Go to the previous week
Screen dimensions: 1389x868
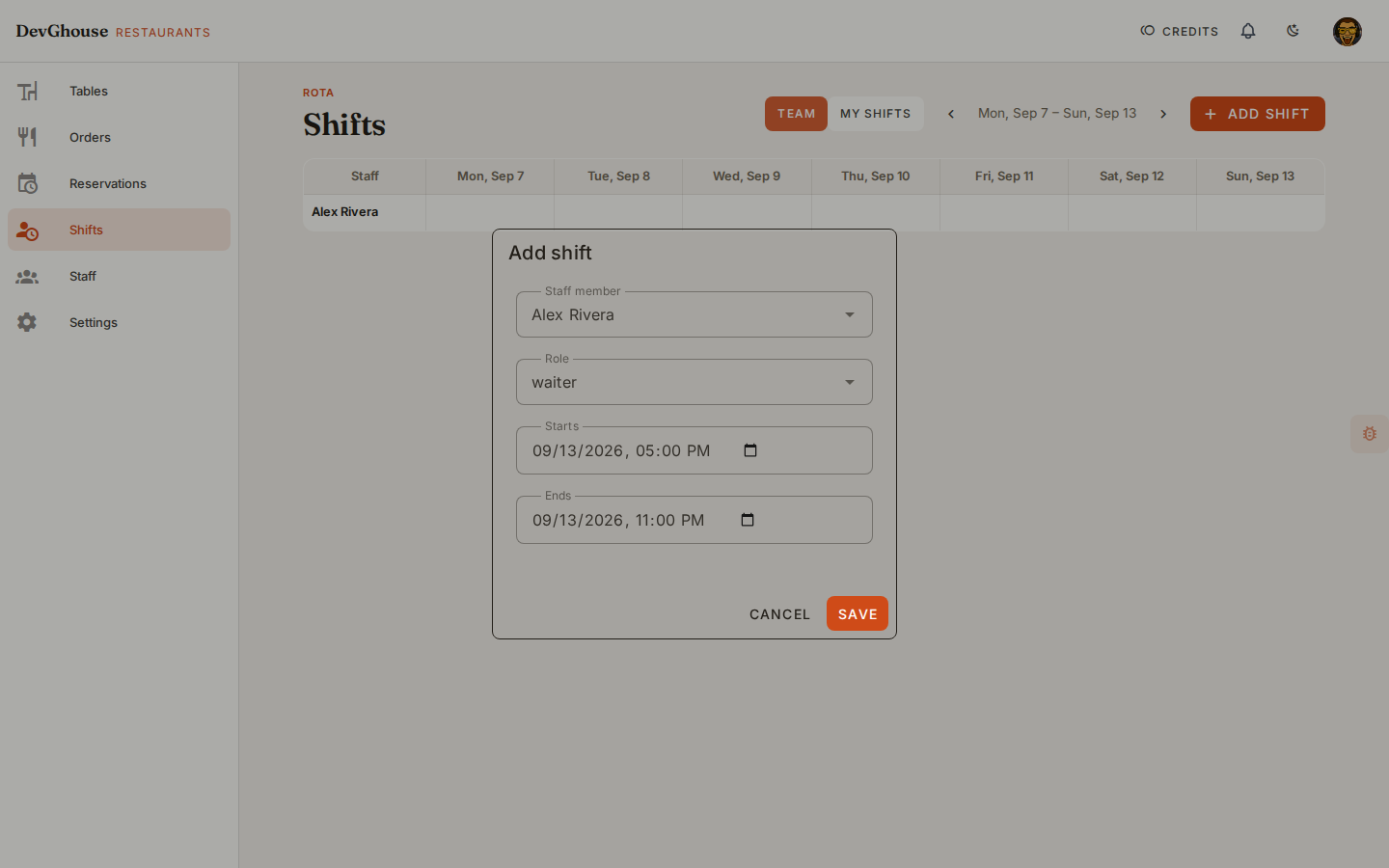coord(951,114)
